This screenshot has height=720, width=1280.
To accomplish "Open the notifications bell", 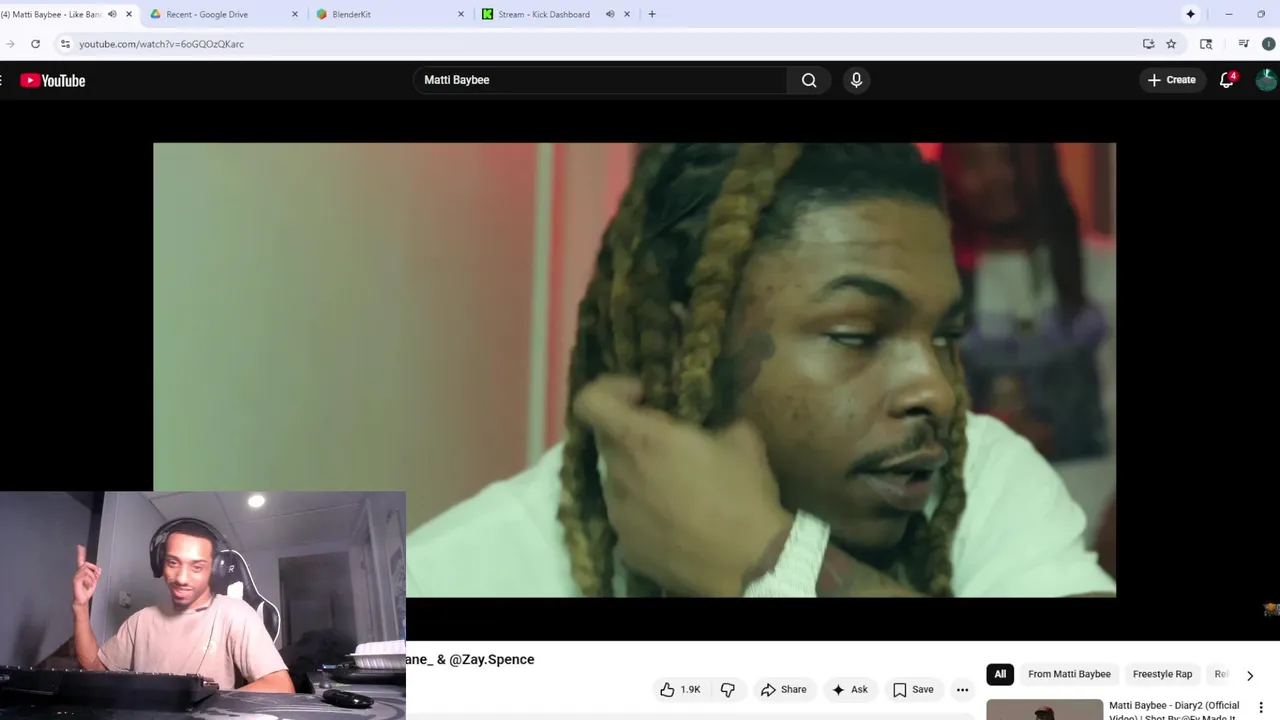I will pyautogui.click(x=1227, y=80).
